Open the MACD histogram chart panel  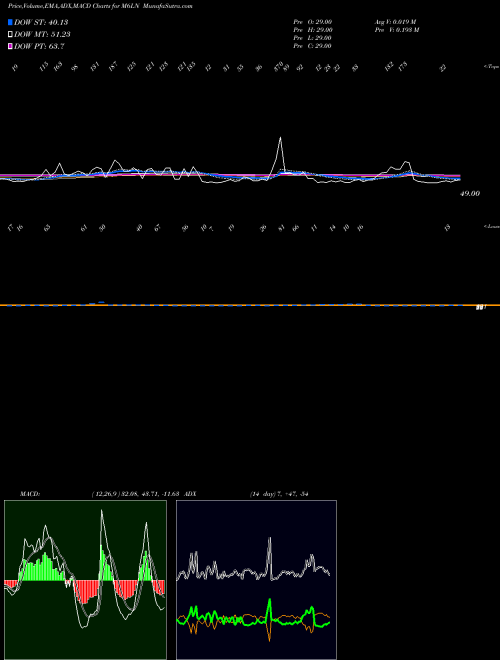point(85,580)
